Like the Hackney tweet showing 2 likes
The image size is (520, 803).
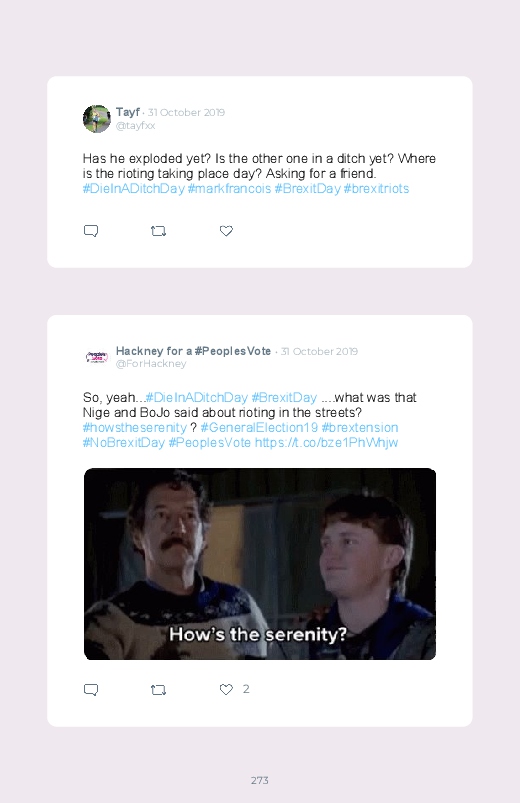pos(226,689)
